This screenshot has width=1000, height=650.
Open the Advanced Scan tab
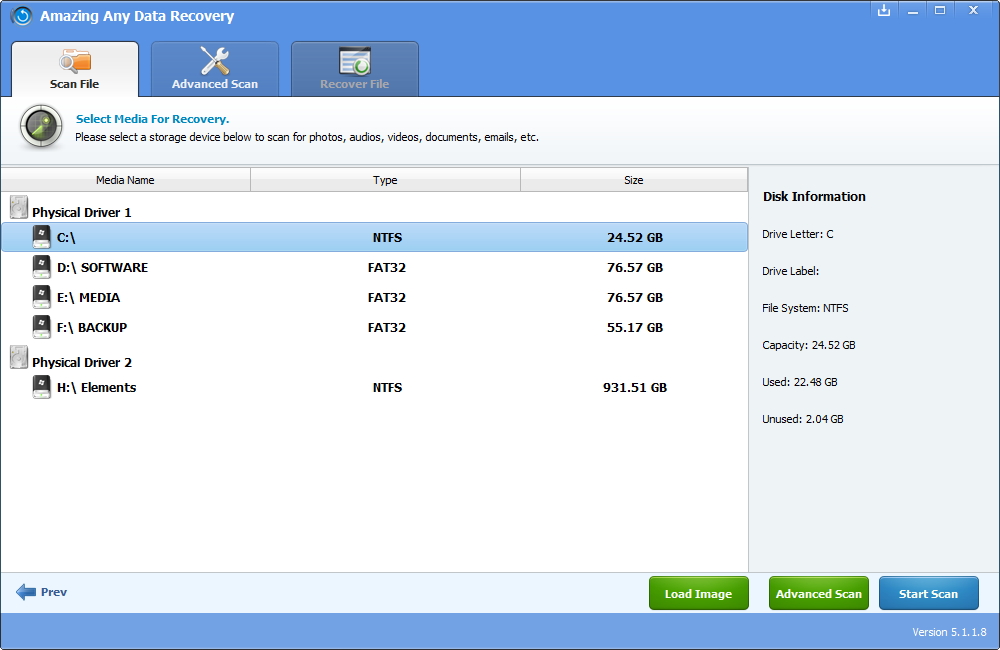click(x=215, y=69)
